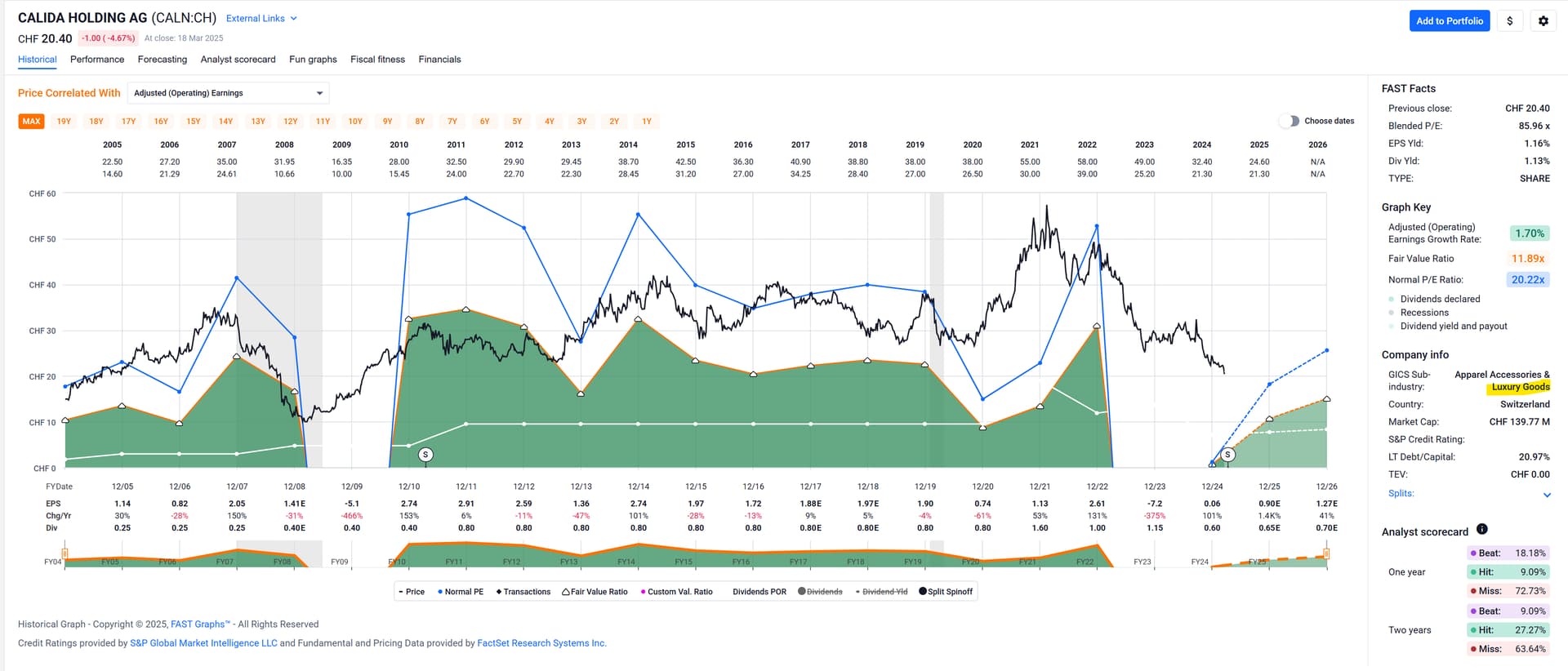Toggle Dividends declared in Graph Key
Screen dimensions: 1568x671
coord(1434,300)
